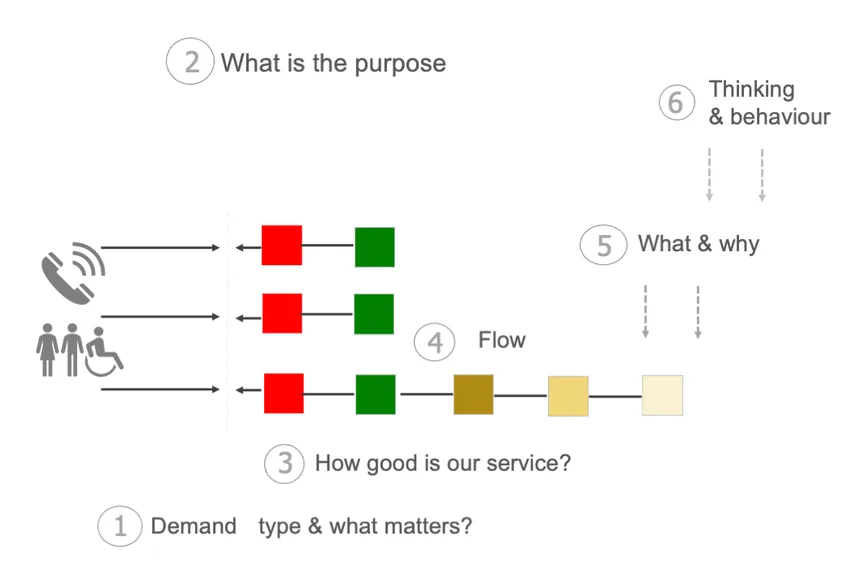The height and width of the screenshot is (566, 861).
Task: Click the green square in middle row
Action: coord(374,314)
